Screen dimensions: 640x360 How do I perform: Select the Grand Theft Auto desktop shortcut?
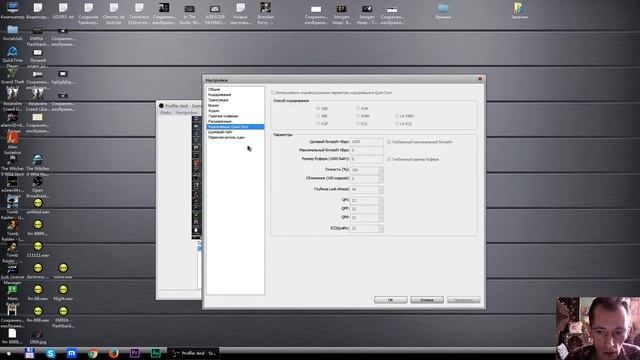[x=12, y=76]
